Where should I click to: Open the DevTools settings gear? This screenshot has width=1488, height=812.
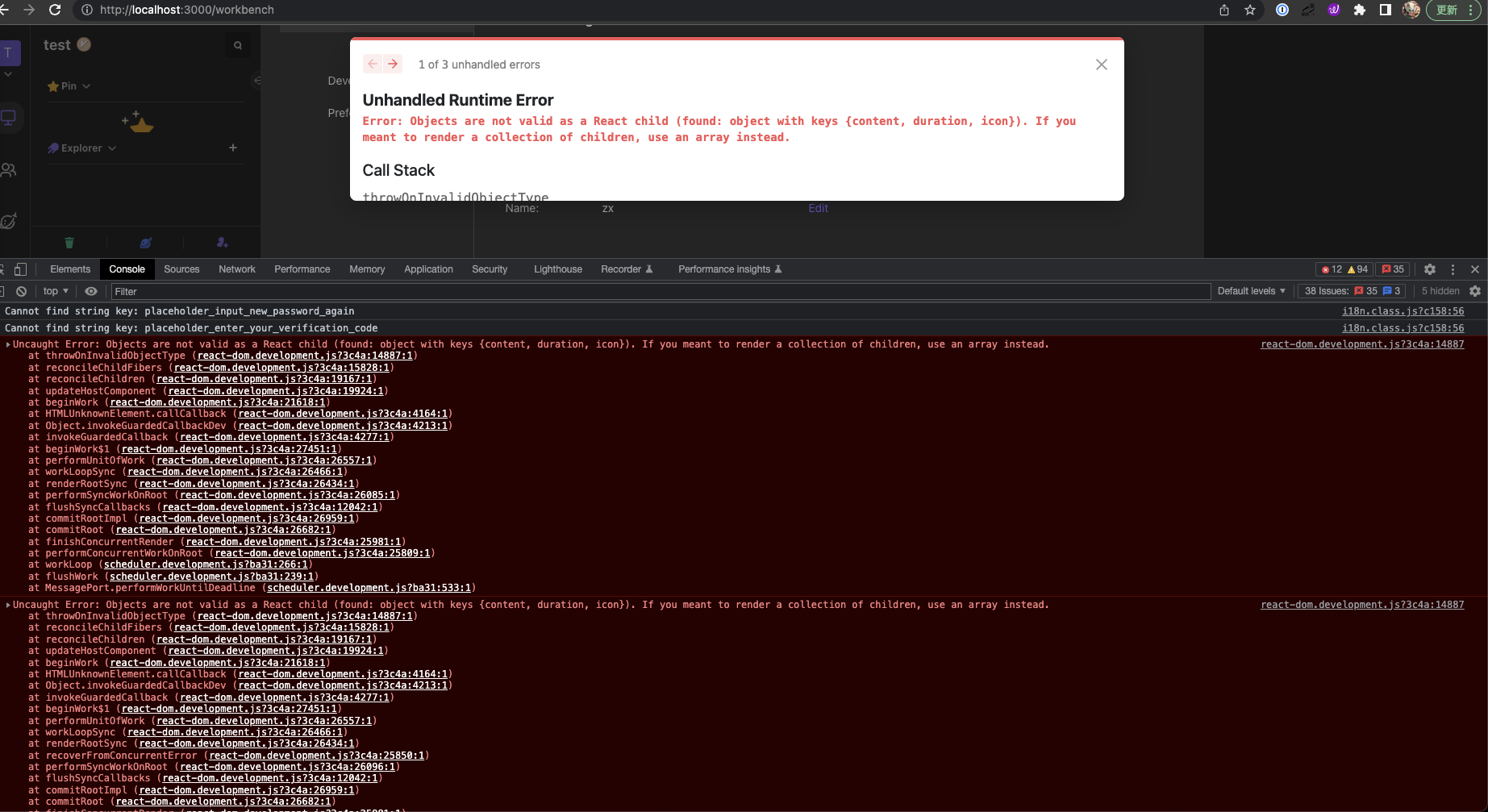1430,269
